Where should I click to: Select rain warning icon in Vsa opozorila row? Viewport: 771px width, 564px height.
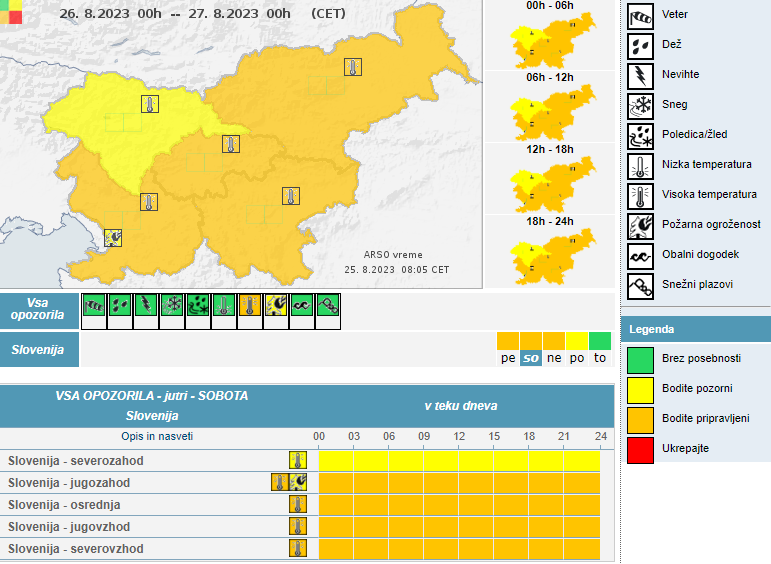[120, 306]
